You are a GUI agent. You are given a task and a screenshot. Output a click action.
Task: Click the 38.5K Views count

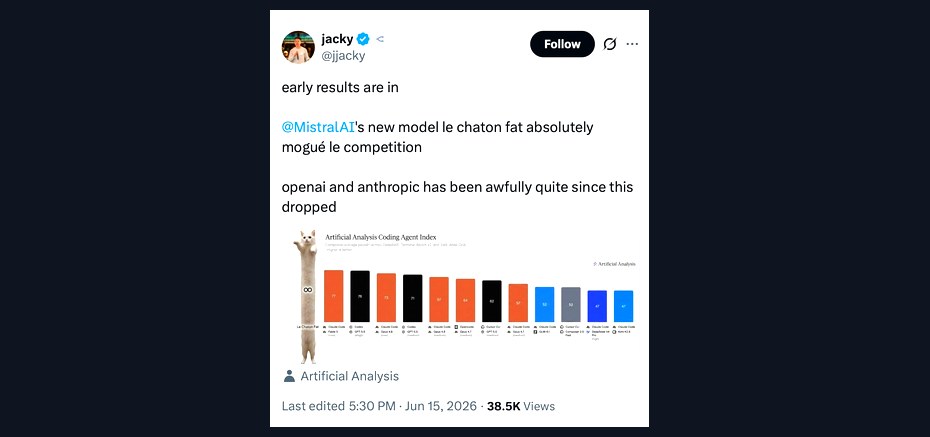point(521,406)
